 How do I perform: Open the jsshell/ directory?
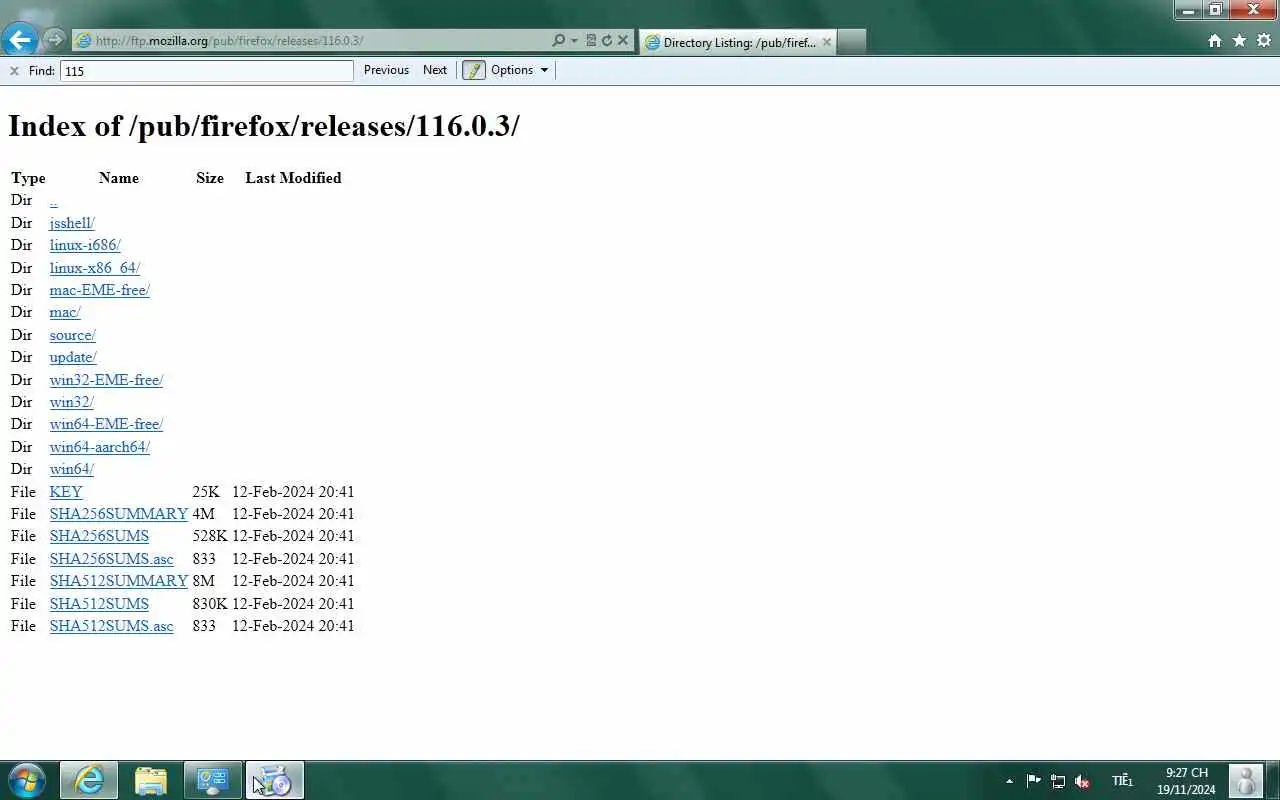tap(72, 223)
